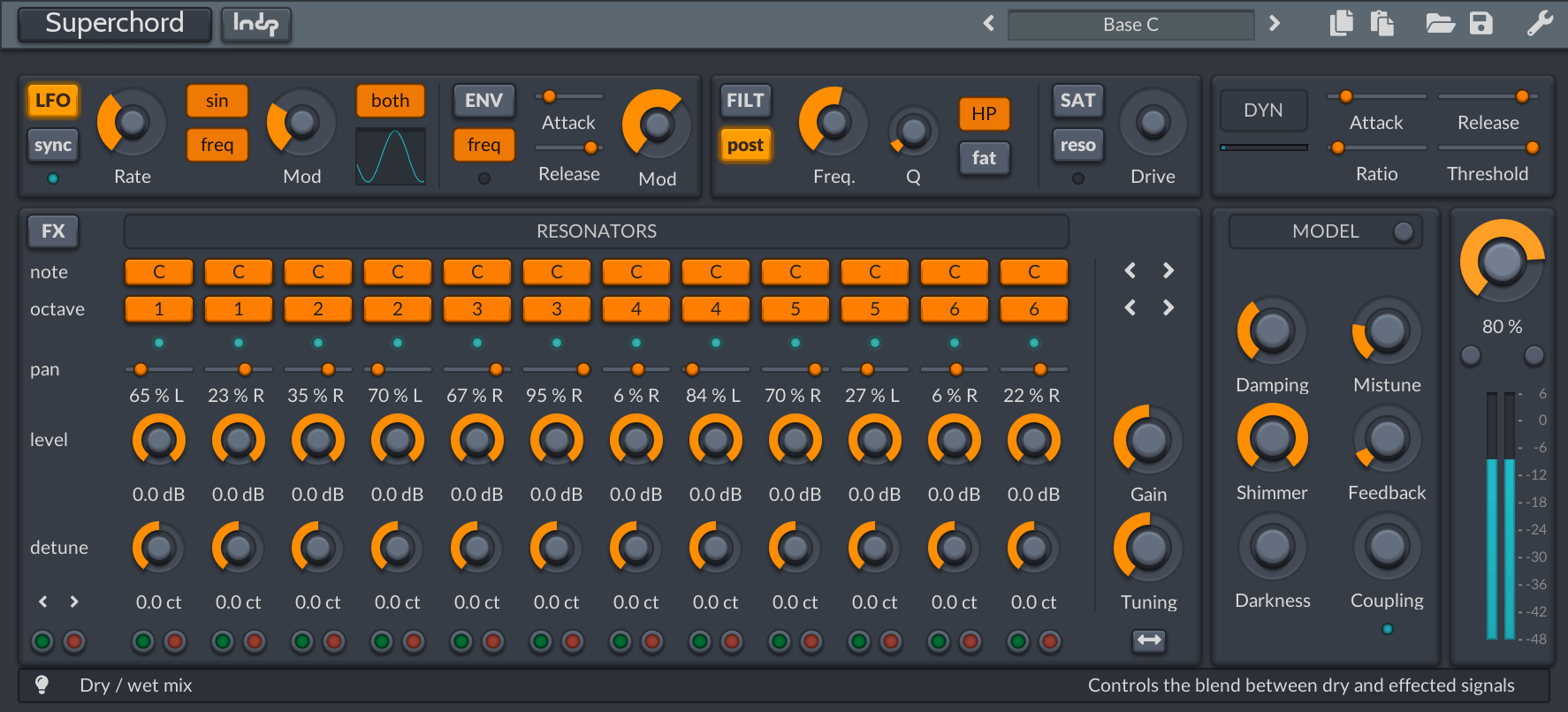Click red button under first resonator
The height and width of the screenshot is (712, 1568).
coord(175,641)
